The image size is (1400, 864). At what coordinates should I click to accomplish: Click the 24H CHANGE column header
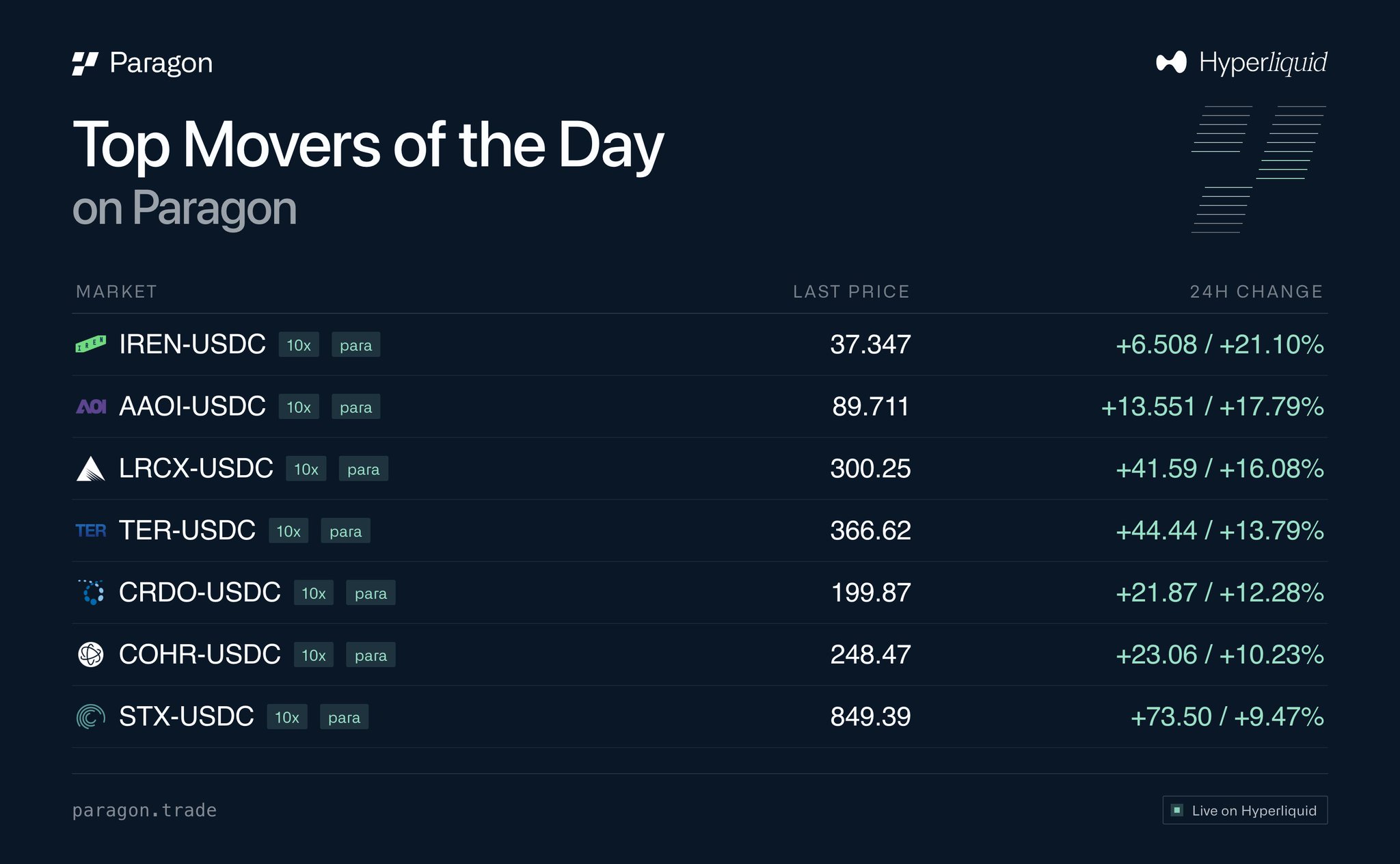(x=1256, y=292)
